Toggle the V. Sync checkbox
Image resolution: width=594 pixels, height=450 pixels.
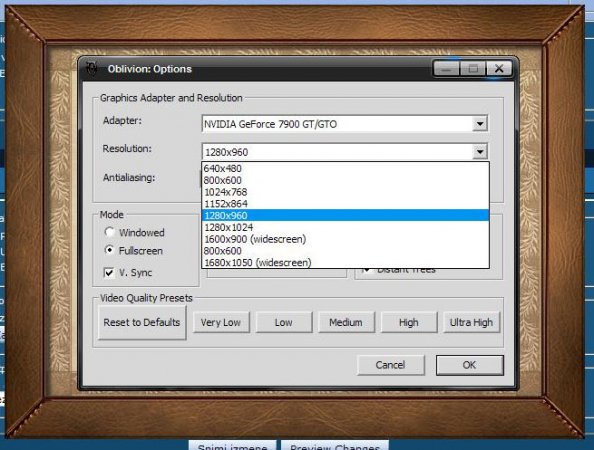(x=109, y=272)
